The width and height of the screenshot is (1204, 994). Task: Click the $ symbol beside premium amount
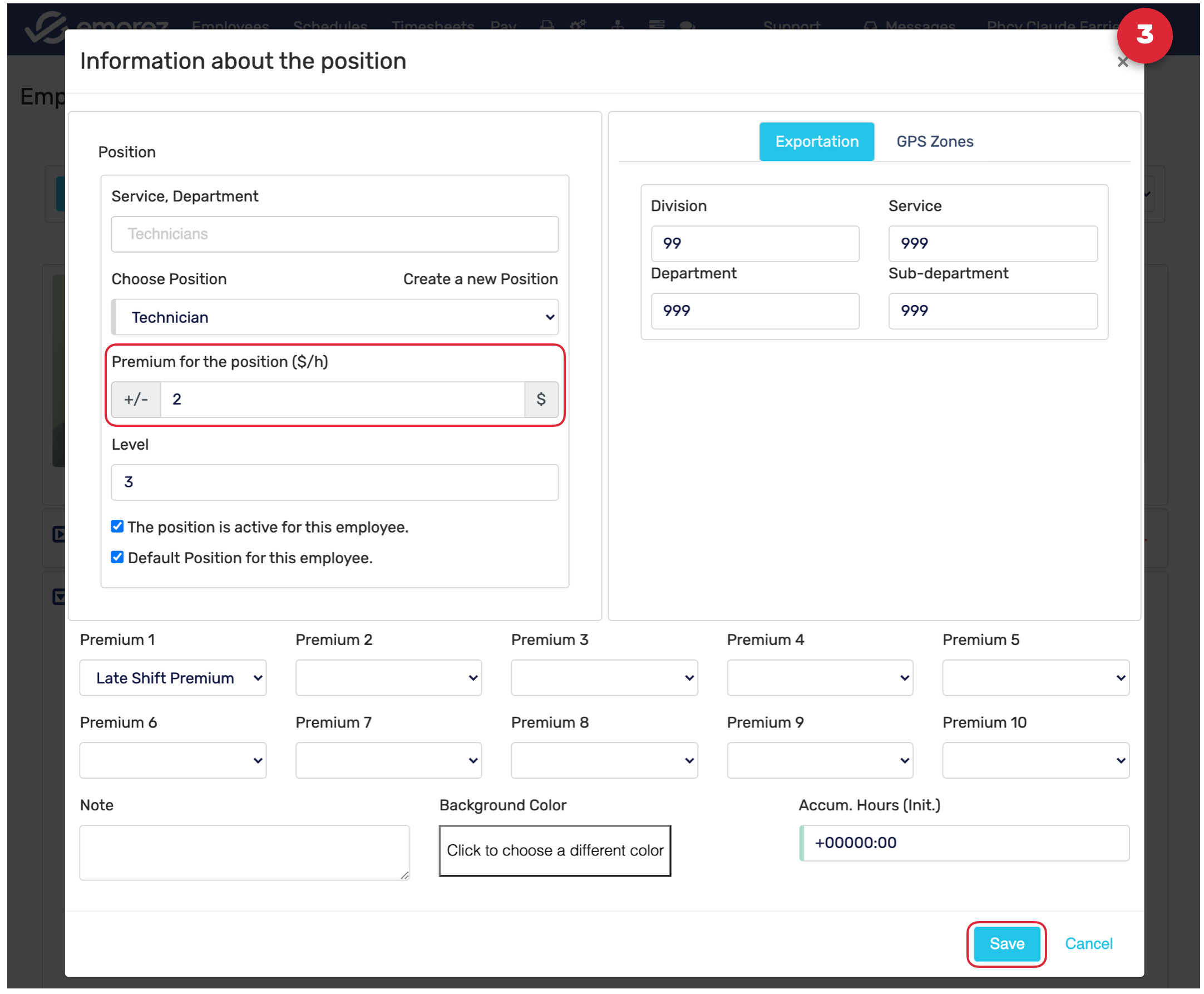click(541, 399)
